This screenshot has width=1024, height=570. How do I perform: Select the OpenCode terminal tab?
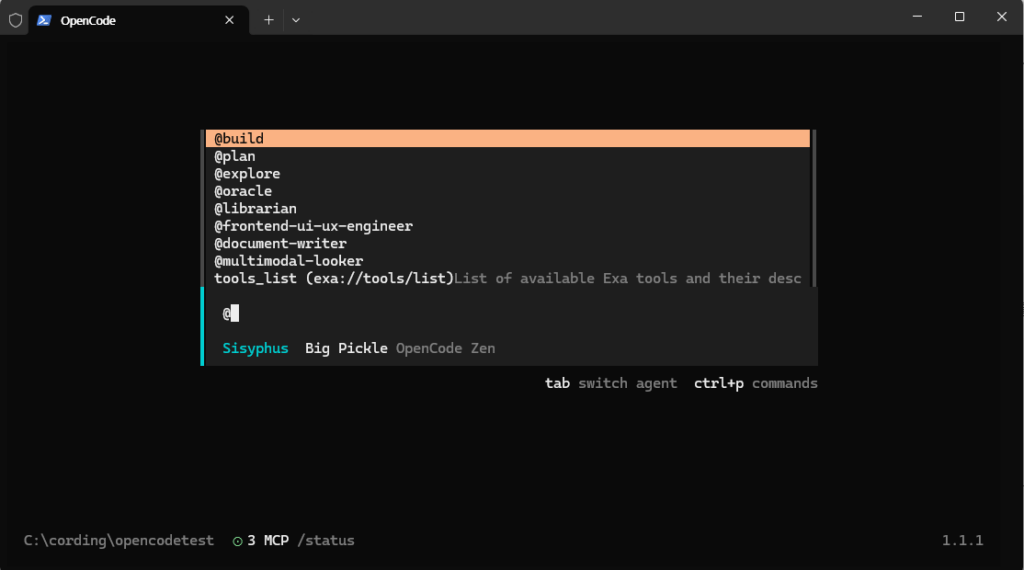[x=120, y=20]
